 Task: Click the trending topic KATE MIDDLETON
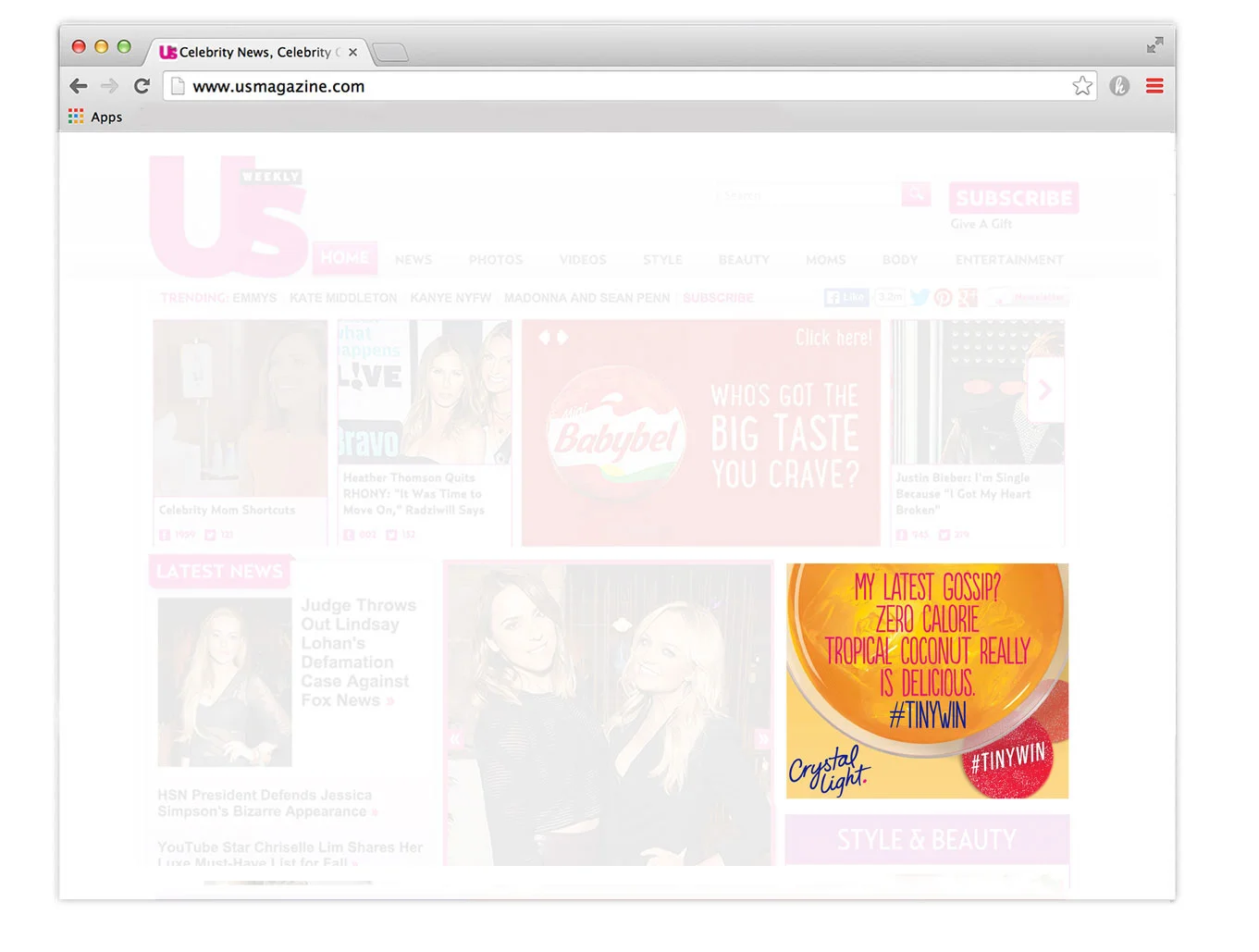(343, 298)
